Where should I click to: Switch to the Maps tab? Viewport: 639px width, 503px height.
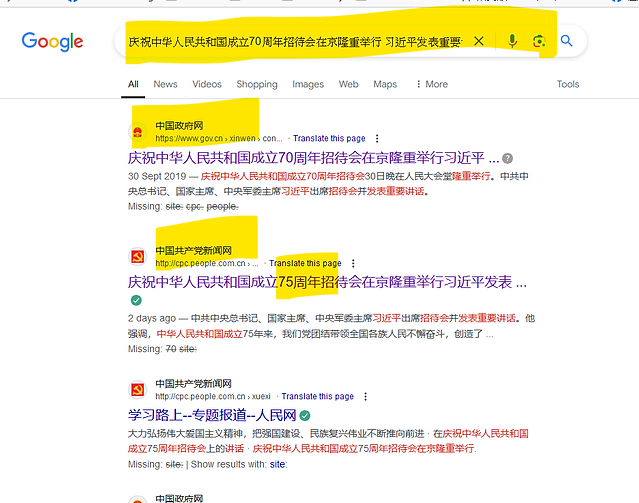(x=385, y=84)
